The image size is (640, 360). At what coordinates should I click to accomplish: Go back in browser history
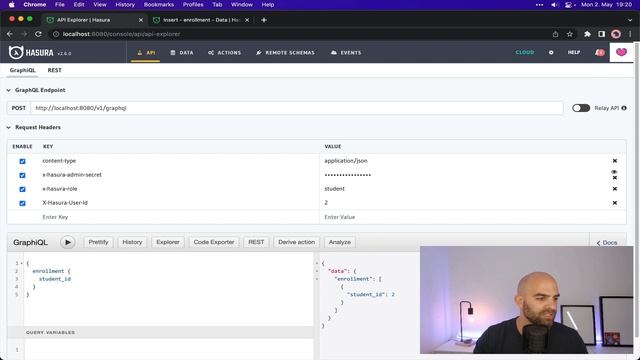coord(10,34)
